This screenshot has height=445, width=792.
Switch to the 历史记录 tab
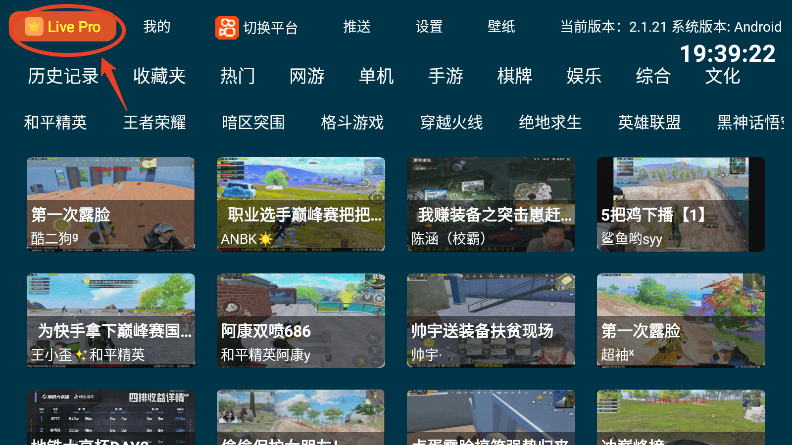coord(64,76)
